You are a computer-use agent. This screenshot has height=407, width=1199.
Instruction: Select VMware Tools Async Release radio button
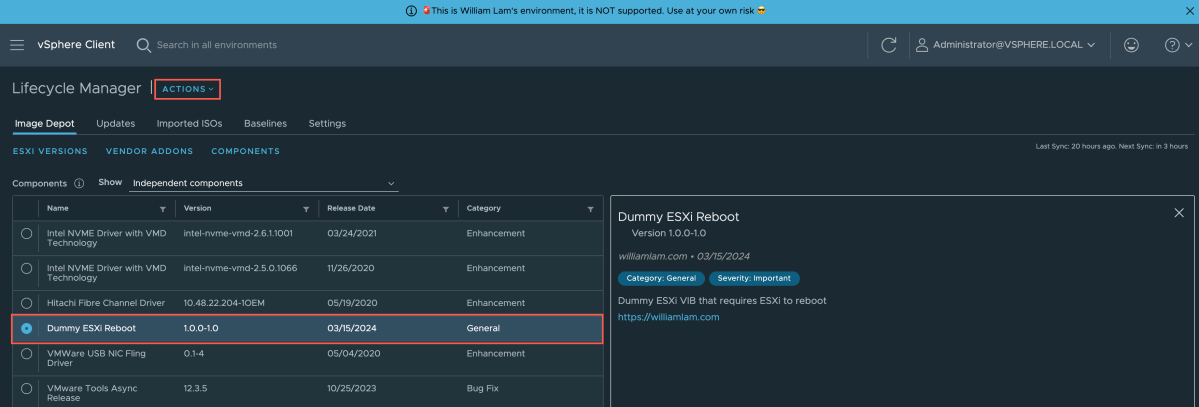[27, 389]
